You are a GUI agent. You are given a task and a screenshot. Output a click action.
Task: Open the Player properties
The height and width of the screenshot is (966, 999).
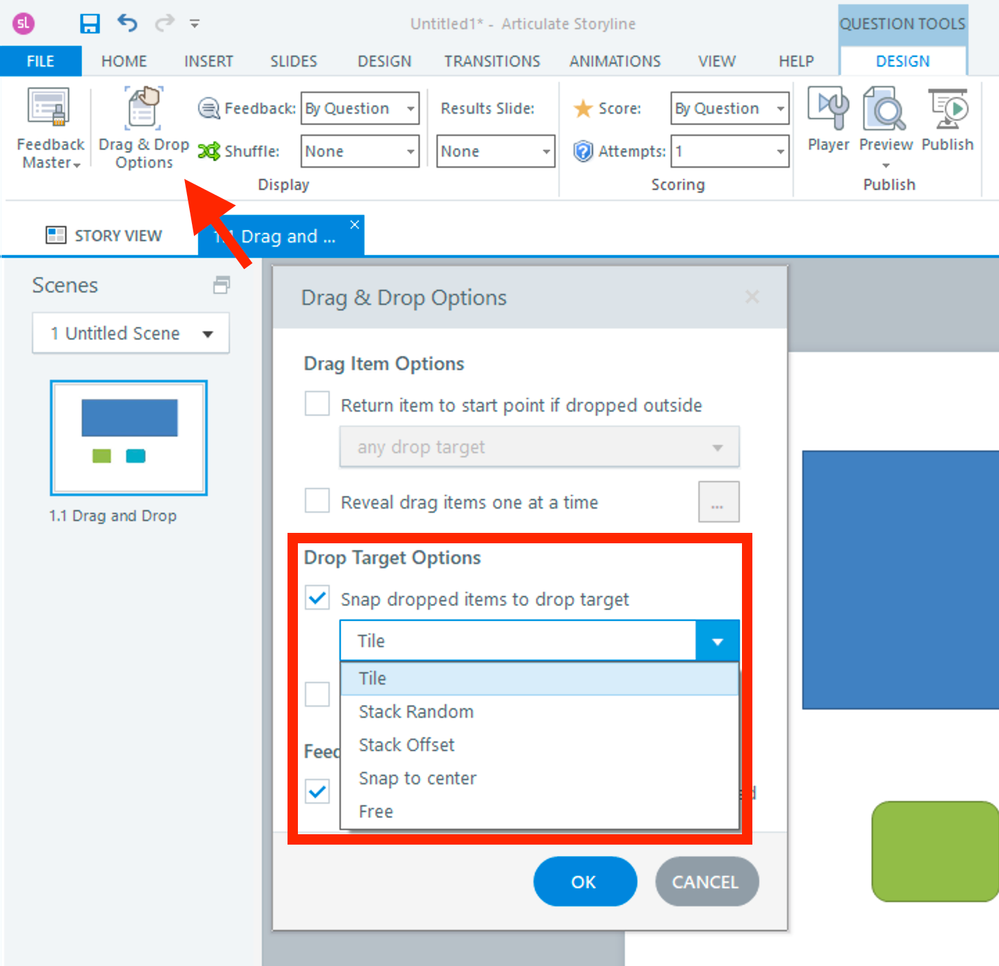828,120
